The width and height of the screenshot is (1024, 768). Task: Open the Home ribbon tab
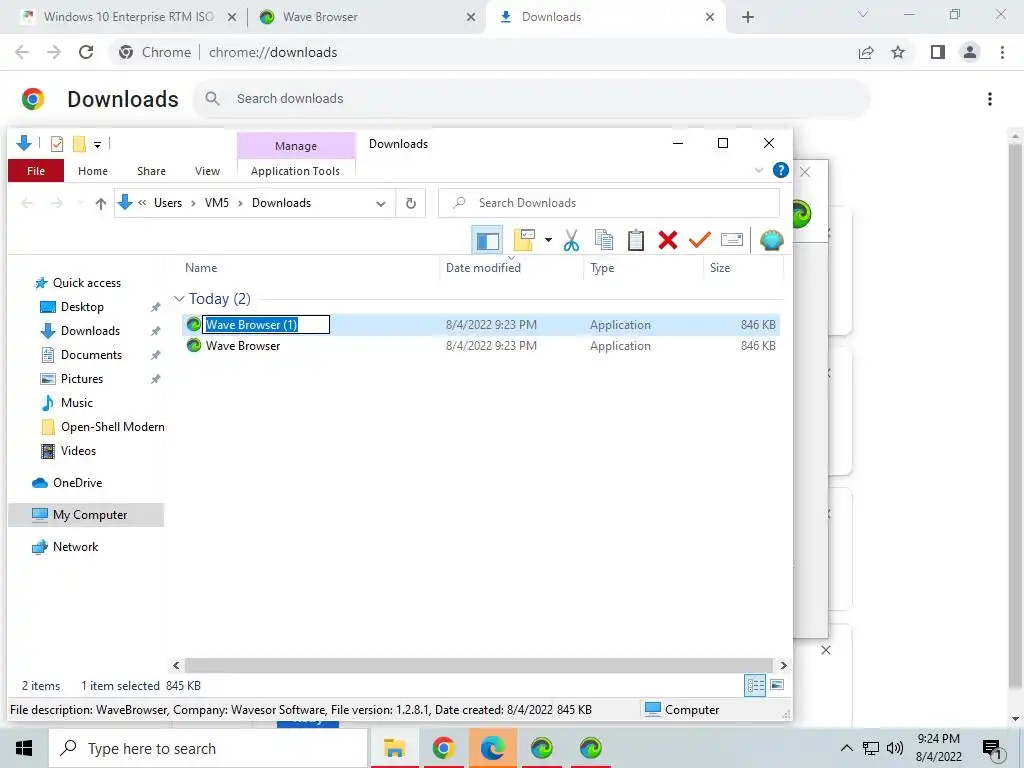click(x=93, y=171)
